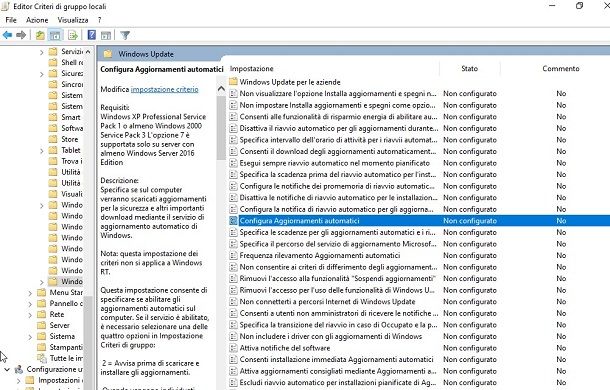Select the Shell r... tree item label
This screenshot has height=390, width=610.
[x=72, y=62]
